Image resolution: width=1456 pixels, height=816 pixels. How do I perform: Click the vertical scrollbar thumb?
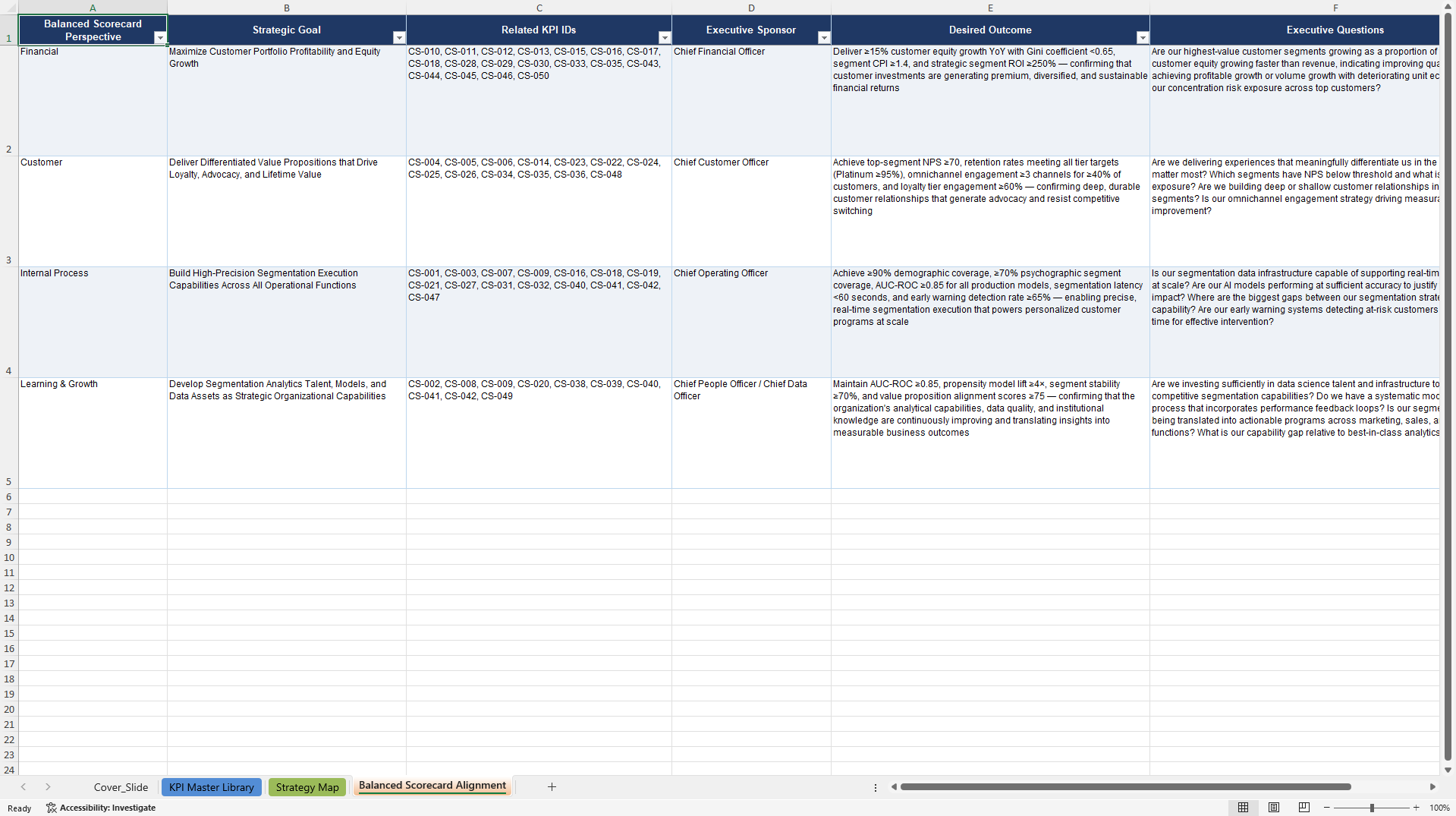tap(1448, 387)
